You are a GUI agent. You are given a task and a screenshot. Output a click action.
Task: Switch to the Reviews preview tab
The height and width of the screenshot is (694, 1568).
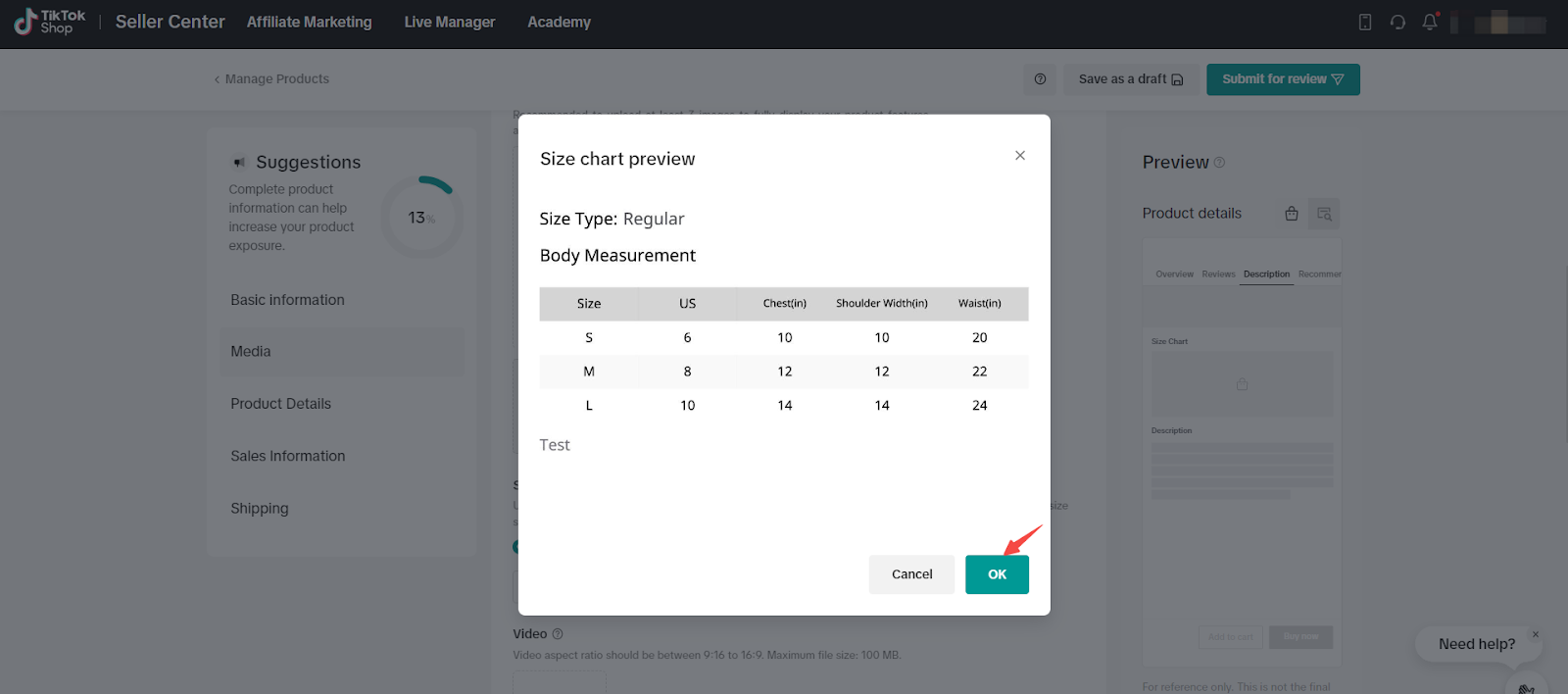pyautogui.click(x=1218, y=274)
